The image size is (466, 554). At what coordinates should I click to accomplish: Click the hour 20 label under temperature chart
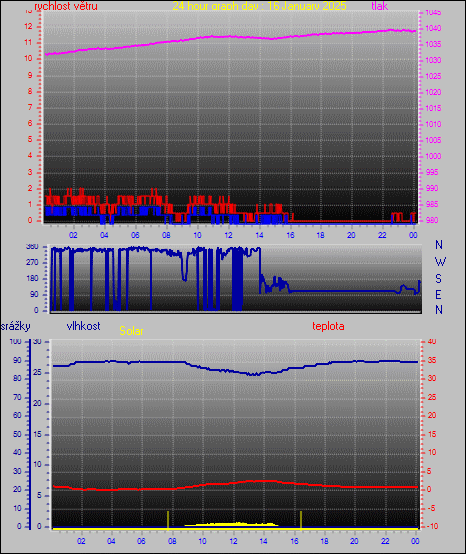tap(354, 541)
